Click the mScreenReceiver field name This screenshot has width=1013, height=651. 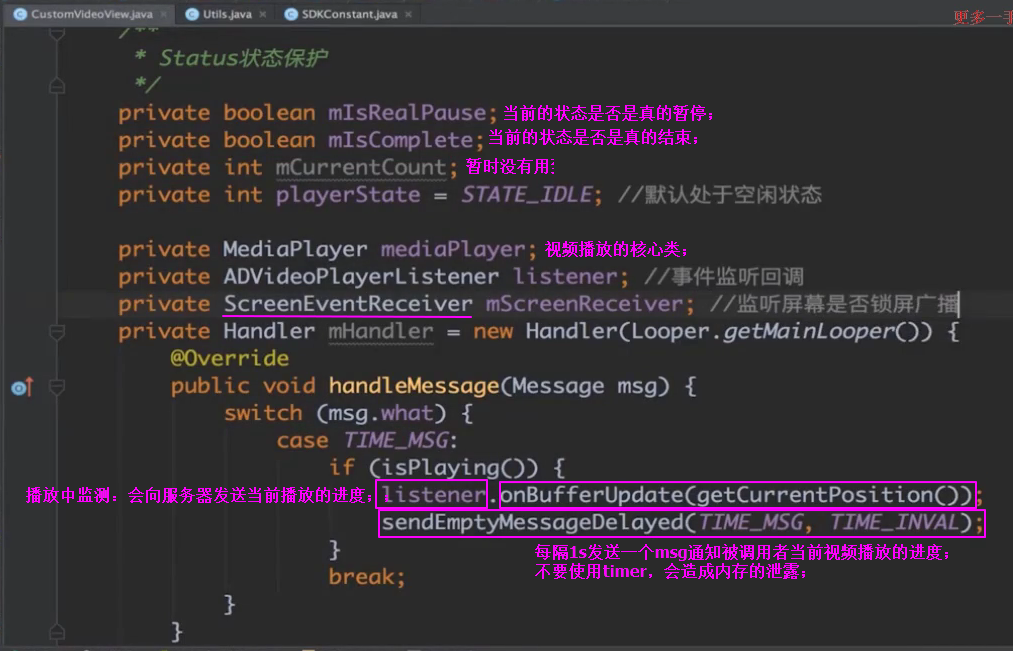(584, 304)
